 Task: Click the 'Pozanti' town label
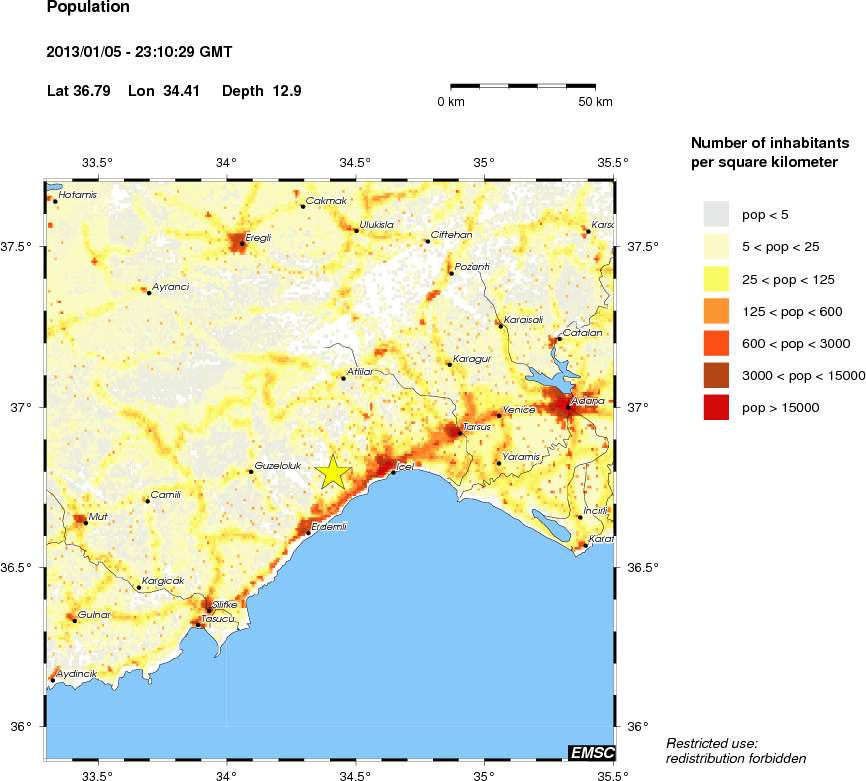point(472,267)
